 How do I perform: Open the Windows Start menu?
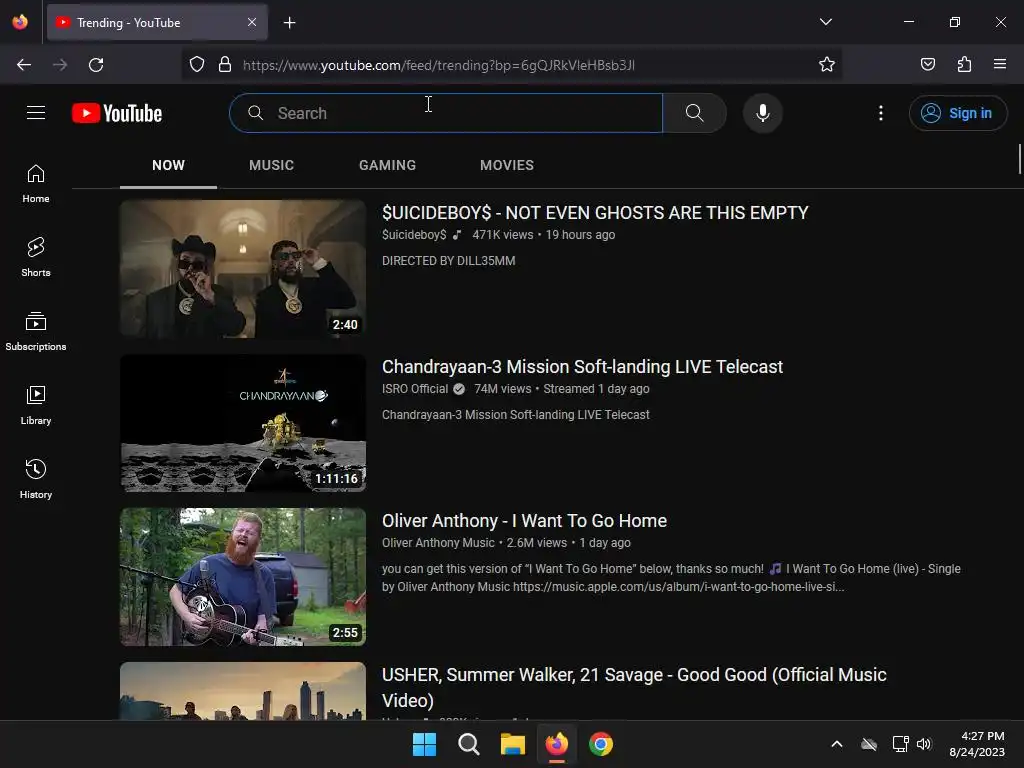[x=424, y=744]
